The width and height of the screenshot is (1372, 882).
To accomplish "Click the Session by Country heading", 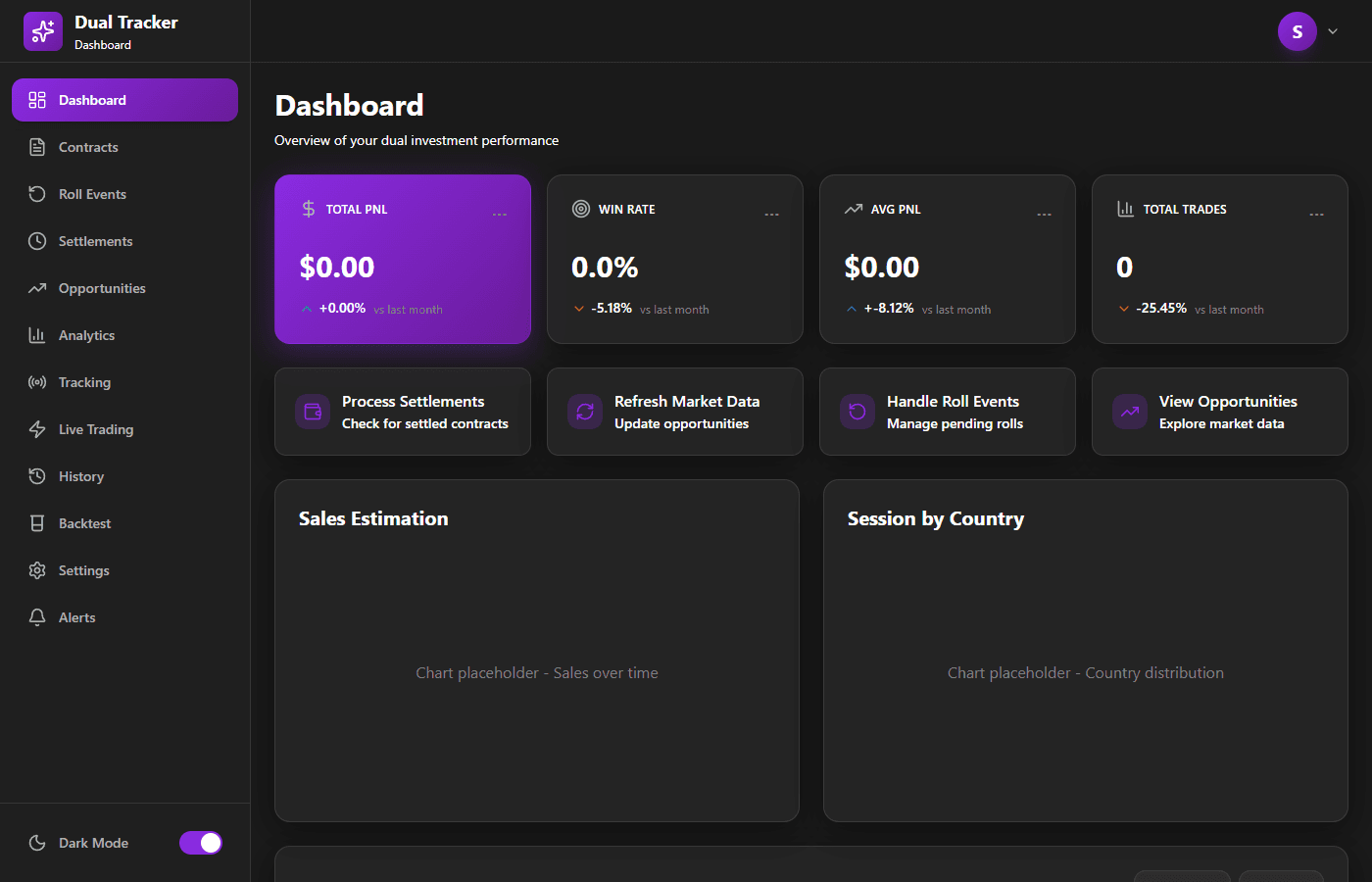I will (x=936, y=519).
